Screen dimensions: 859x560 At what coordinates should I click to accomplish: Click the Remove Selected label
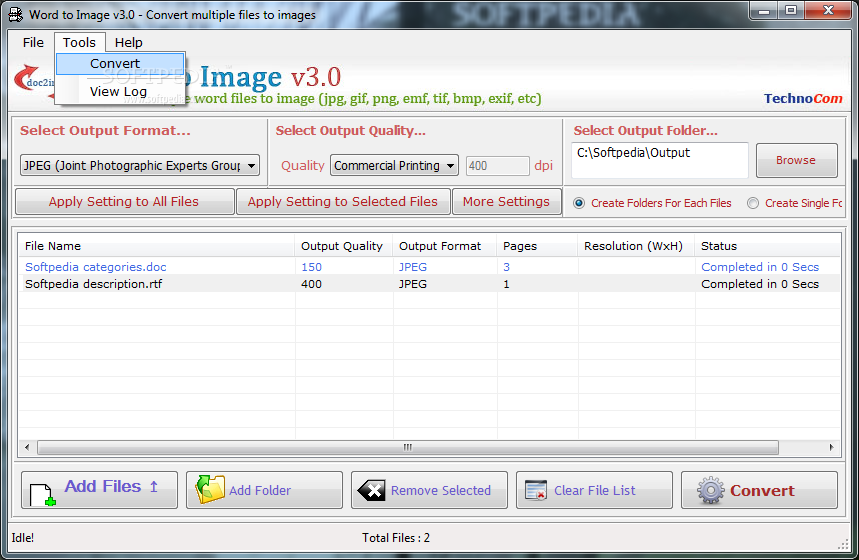(x=441, y=490)
